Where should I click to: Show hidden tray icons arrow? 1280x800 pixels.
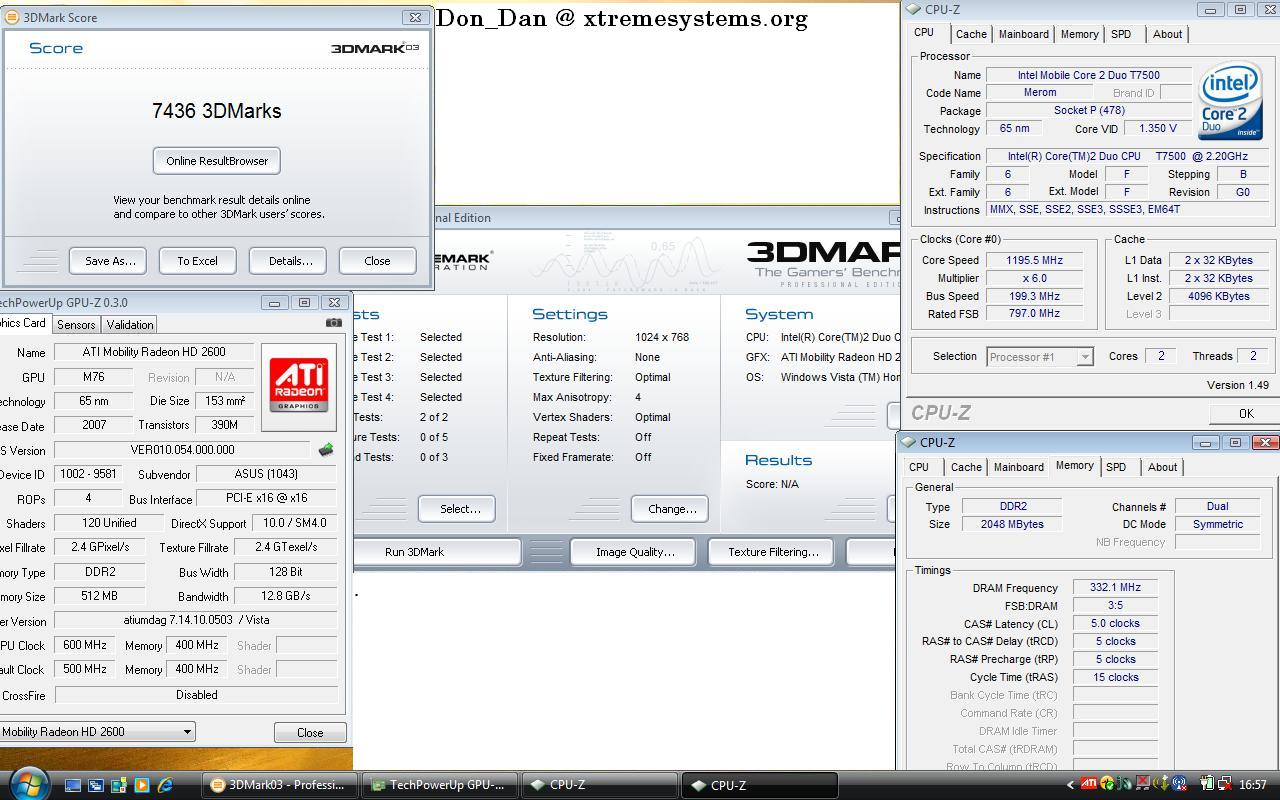1070,785
